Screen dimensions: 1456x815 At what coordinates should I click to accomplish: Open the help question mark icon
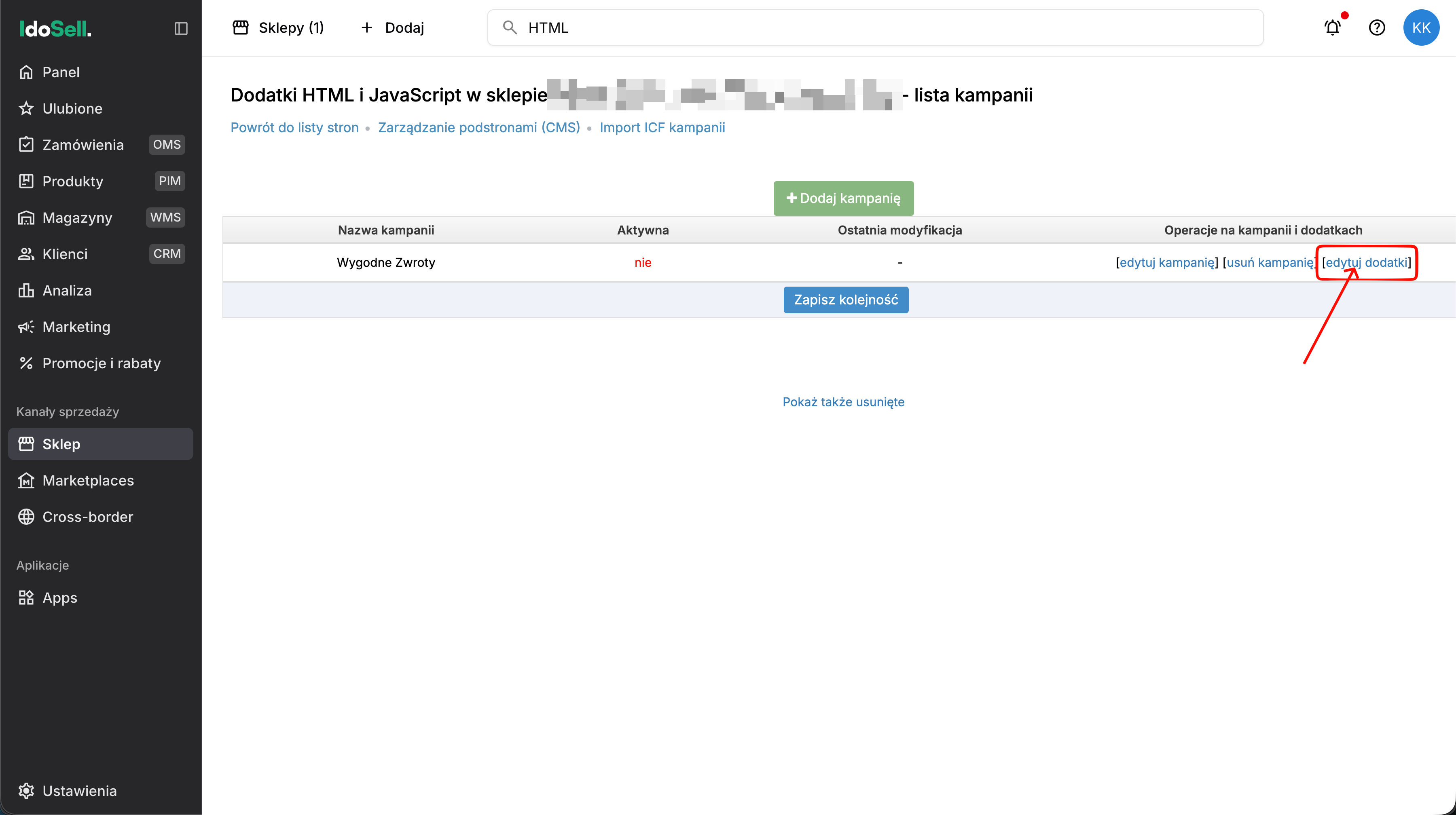click(x=1376, y=27)
